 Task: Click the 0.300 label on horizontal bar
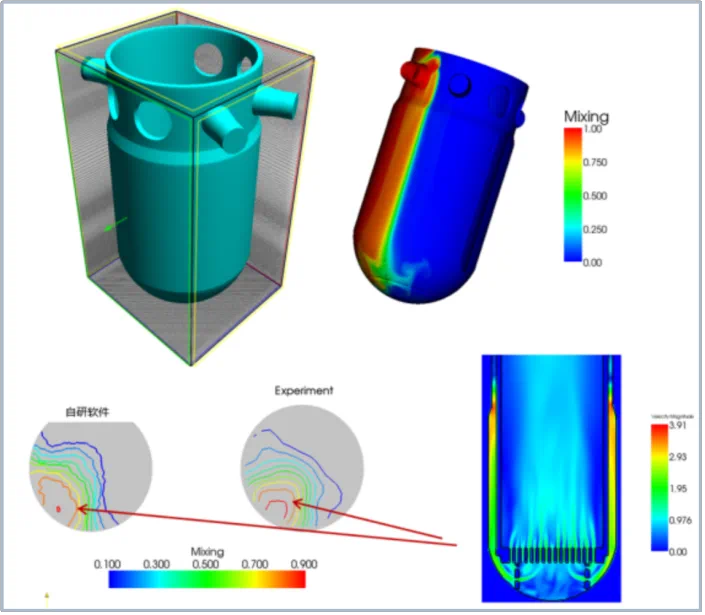tap(157, 565)
